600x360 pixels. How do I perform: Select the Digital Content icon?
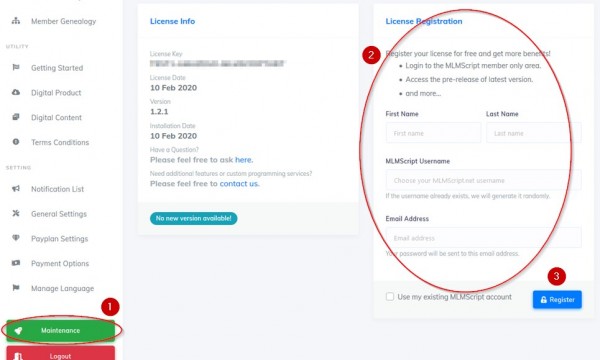click(x=16, y=117)
